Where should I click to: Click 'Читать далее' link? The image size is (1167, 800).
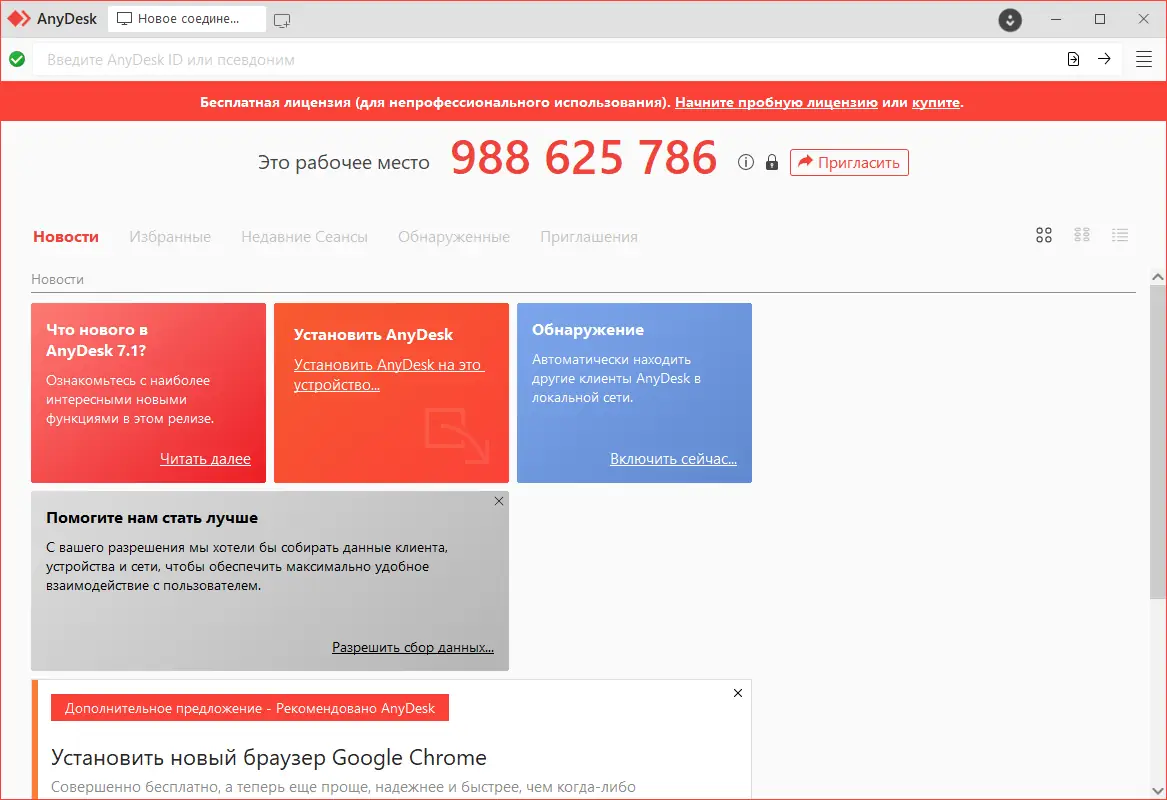205,459
